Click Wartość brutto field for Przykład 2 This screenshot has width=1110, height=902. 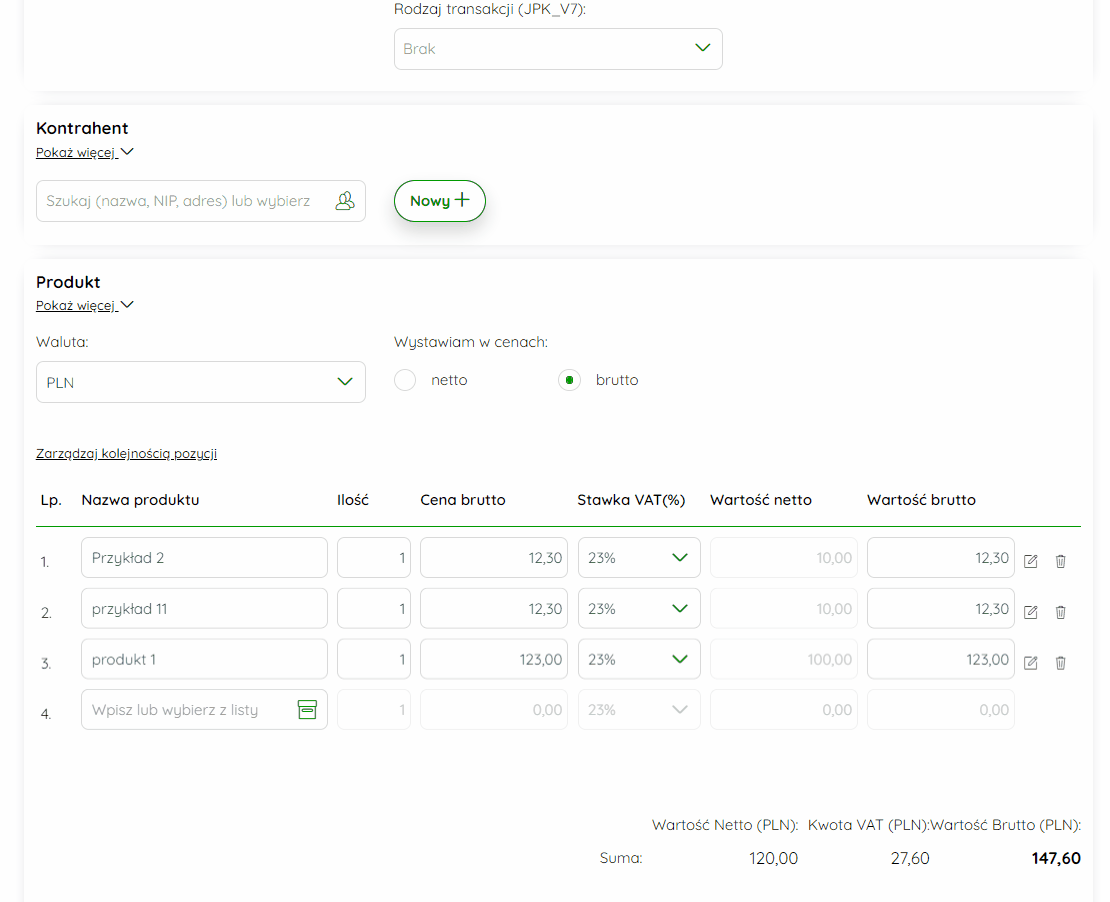[941, 558]
